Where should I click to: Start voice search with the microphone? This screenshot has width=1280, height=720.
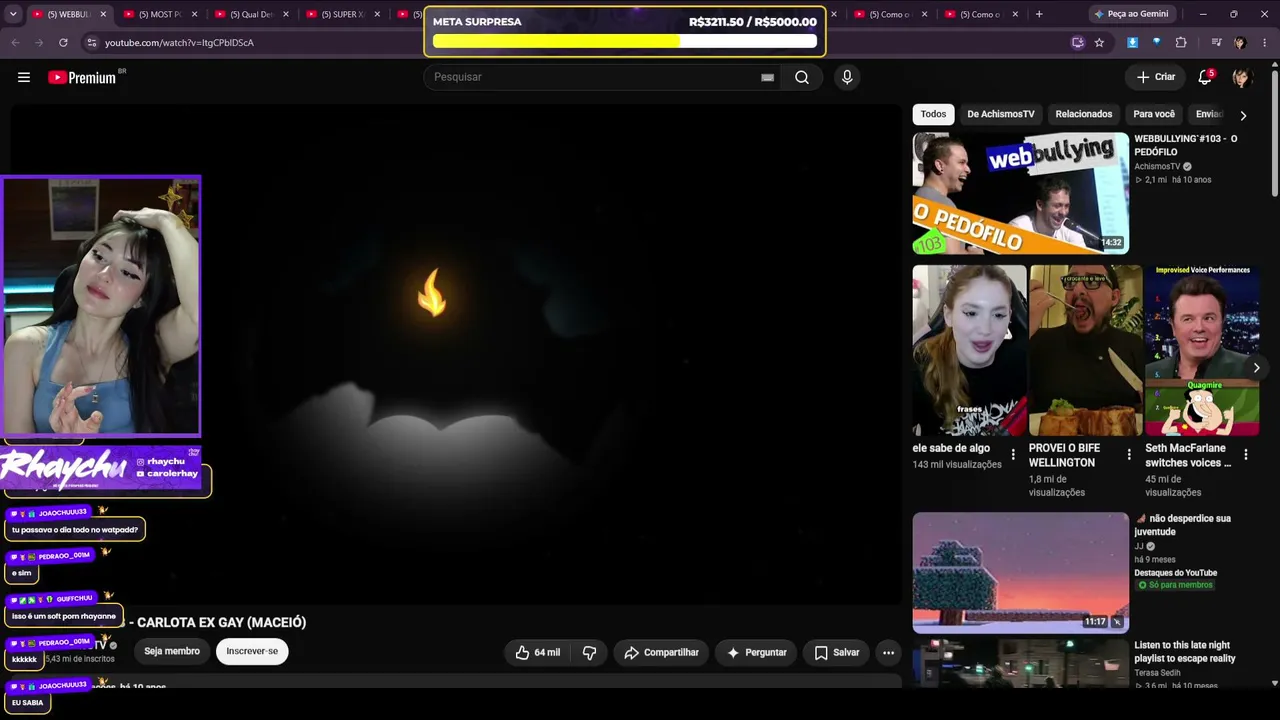[x=847, y=77]
